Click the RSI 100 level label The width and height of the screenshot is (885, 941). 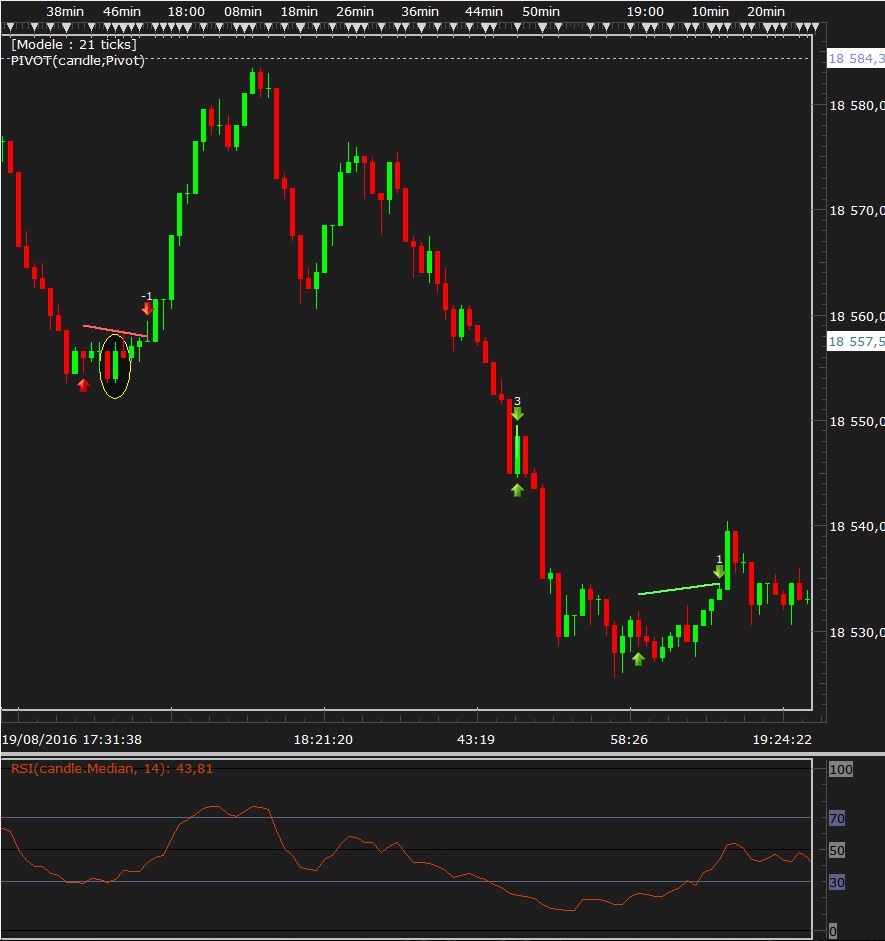(841, 769)
